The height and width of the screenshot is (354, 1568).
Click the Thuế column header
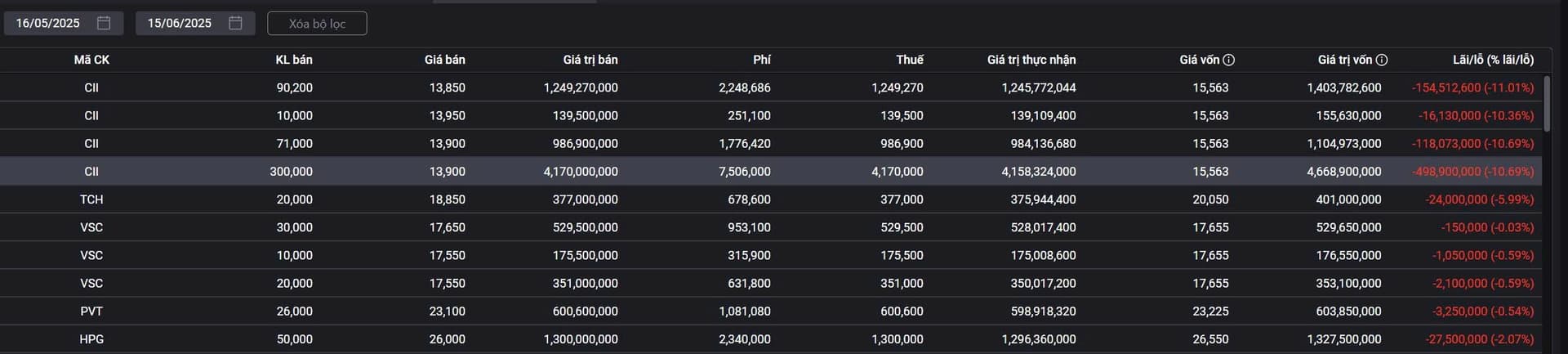[910, 60]
